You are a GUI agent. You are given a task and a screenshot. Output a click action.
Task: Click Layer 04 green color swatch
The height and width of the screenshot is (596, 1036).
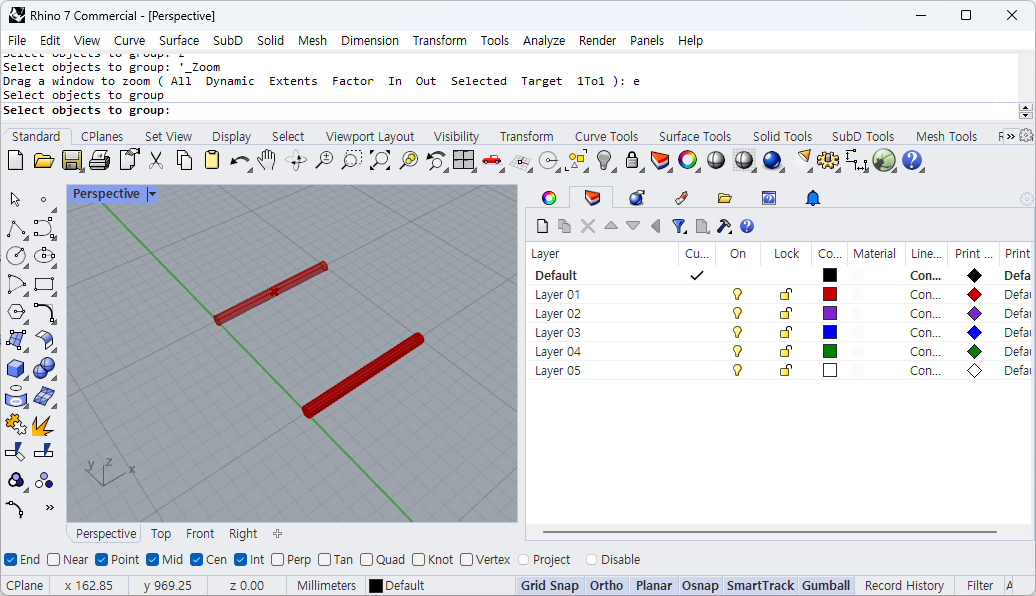(x=830, y=352)
